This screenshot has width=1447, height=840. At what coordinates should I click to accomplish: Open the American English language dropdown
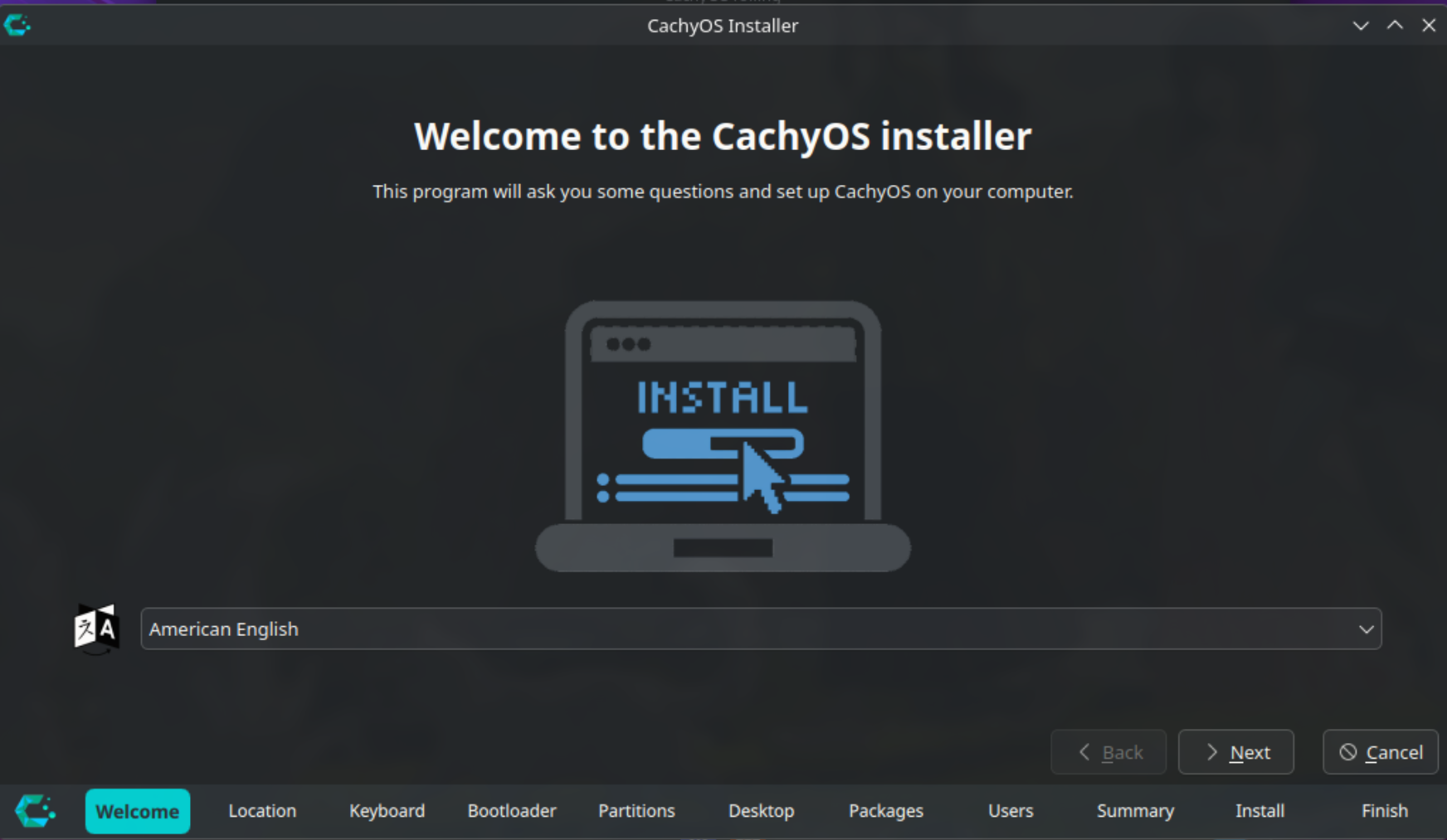click(761, 629)
